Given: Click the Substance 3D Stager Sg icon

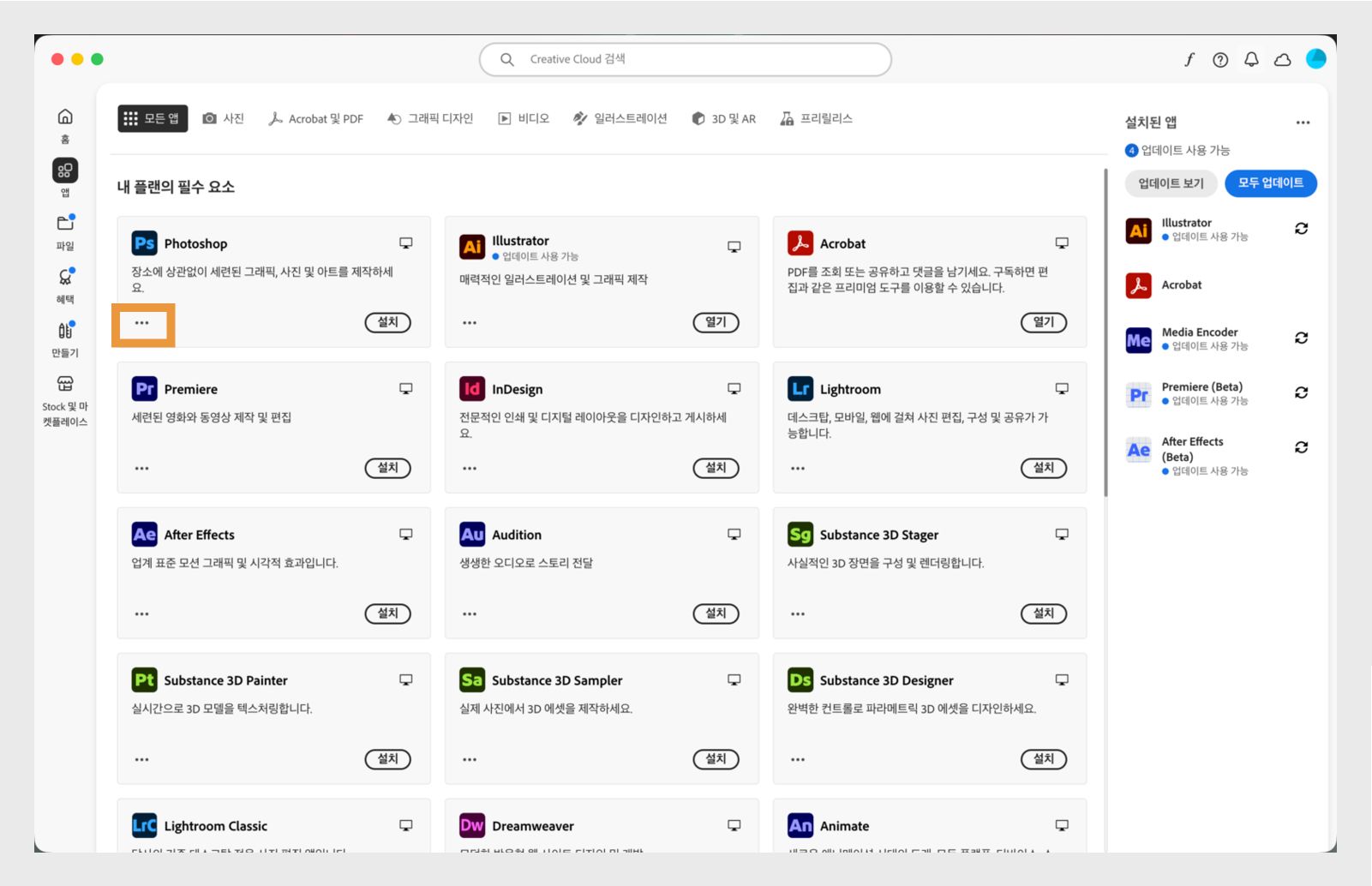Looking at the screenshot, I should (x=800, y=535).
